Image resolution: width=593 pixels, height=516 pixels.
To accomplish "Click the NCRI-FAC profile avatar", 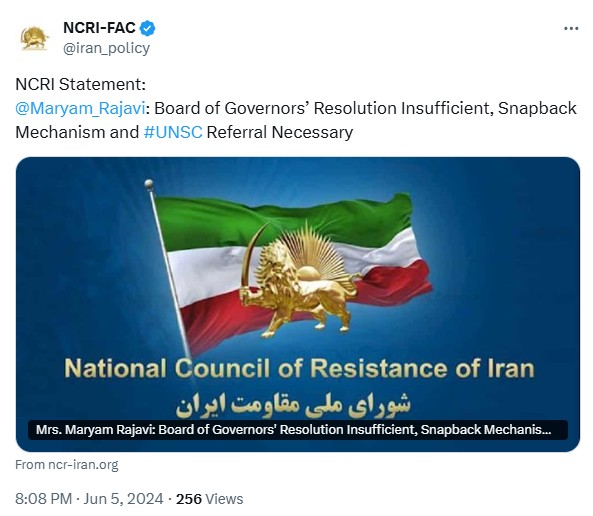I will 34,39.
